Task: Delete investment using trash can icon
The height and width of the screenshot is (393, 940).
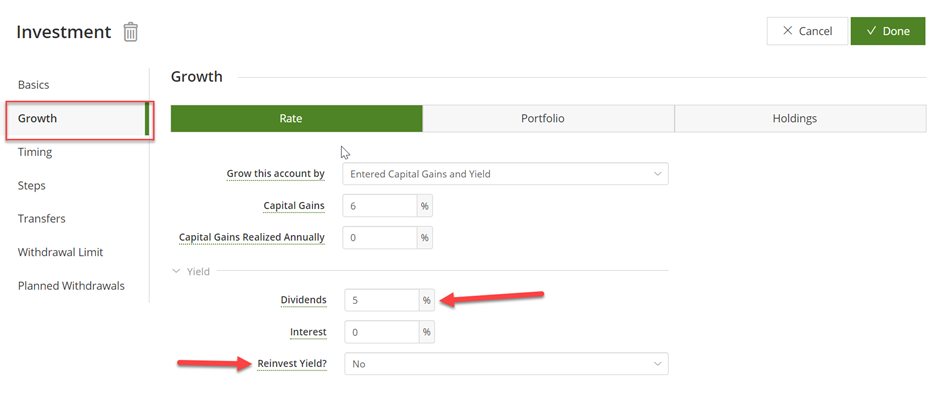Action: tap(131, 32)
